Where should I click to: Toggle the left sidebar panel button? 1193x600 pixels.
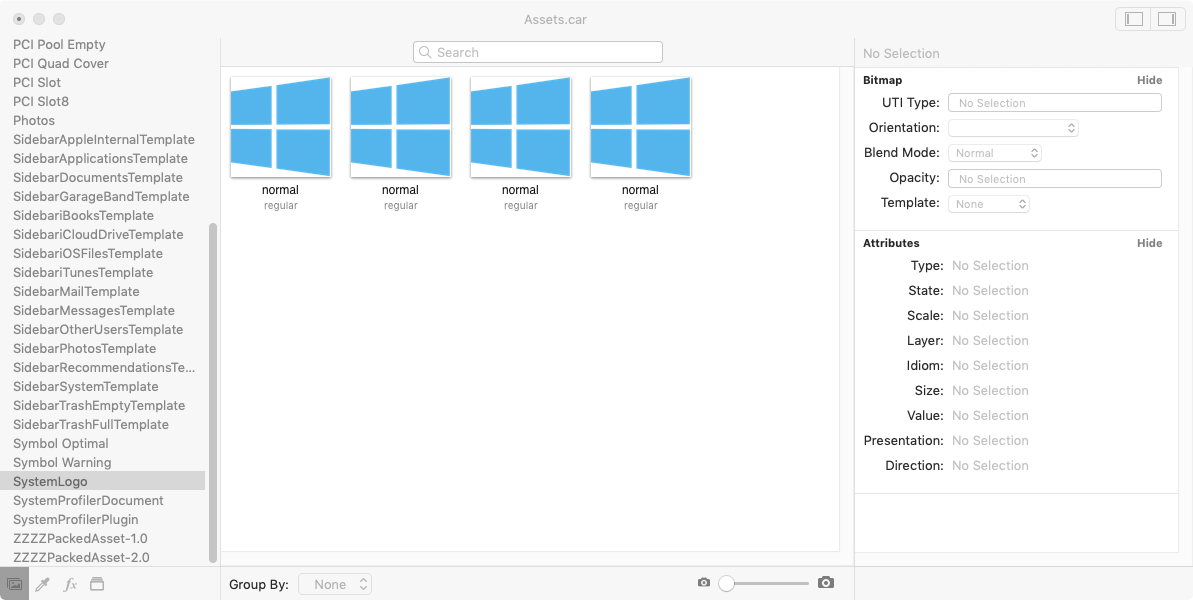1134,19
